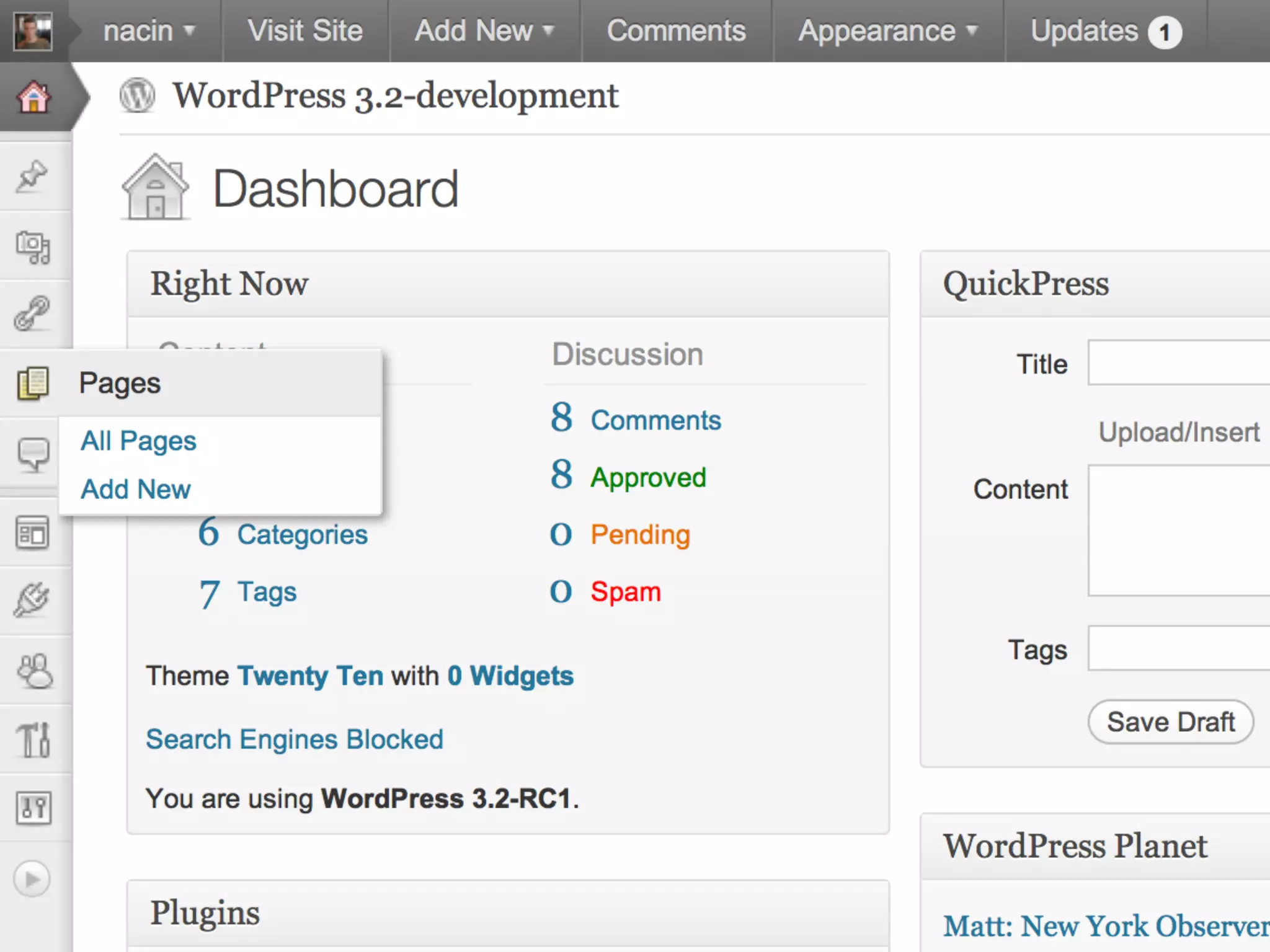Image resolution: width=1270 pixels, height=952 pixels.
Task: Open Comments via the speech bubble sidebar icon
Action: click(x=33, y=454)
